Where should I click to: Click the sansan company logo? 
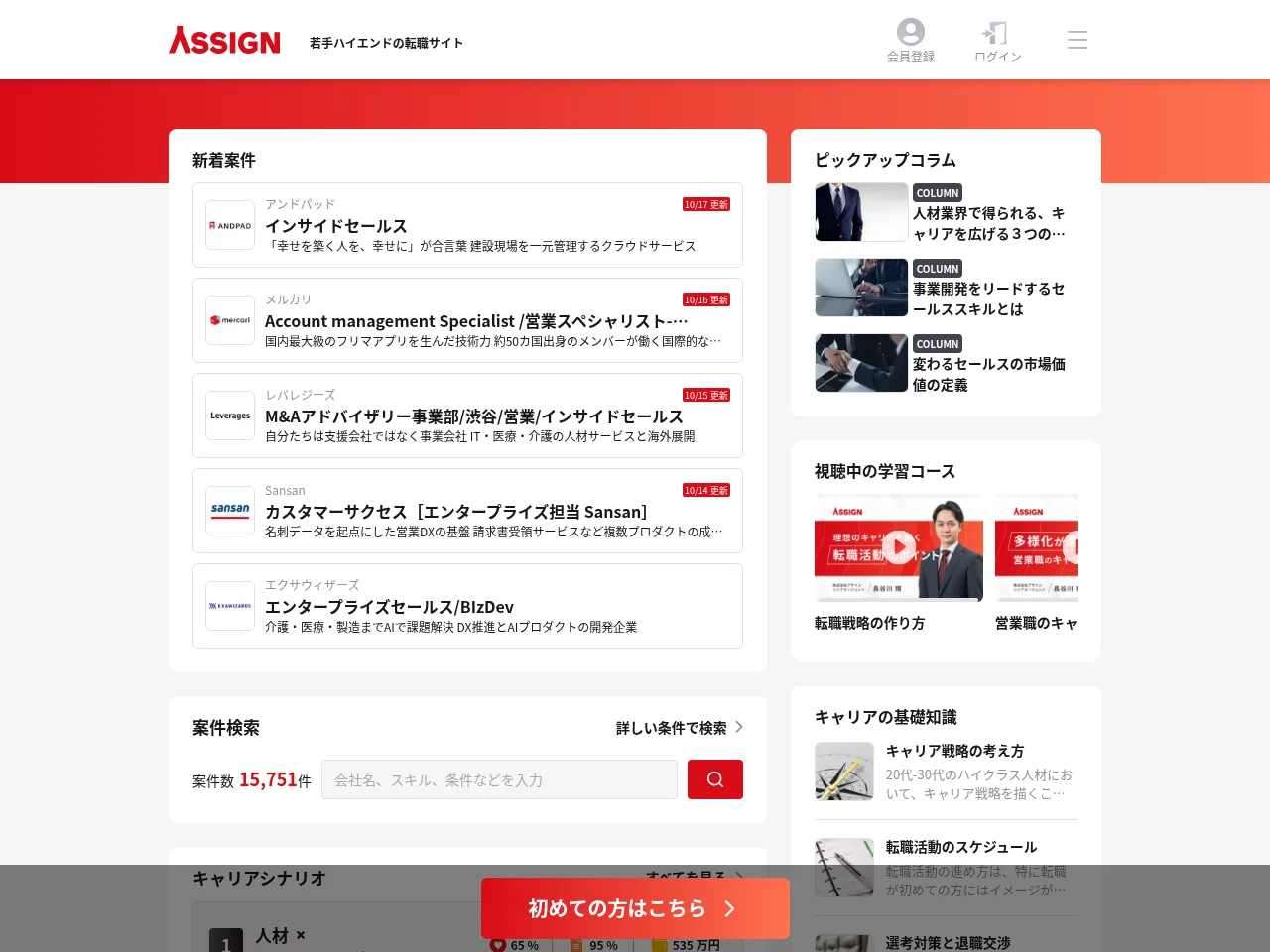coord(230,511)
